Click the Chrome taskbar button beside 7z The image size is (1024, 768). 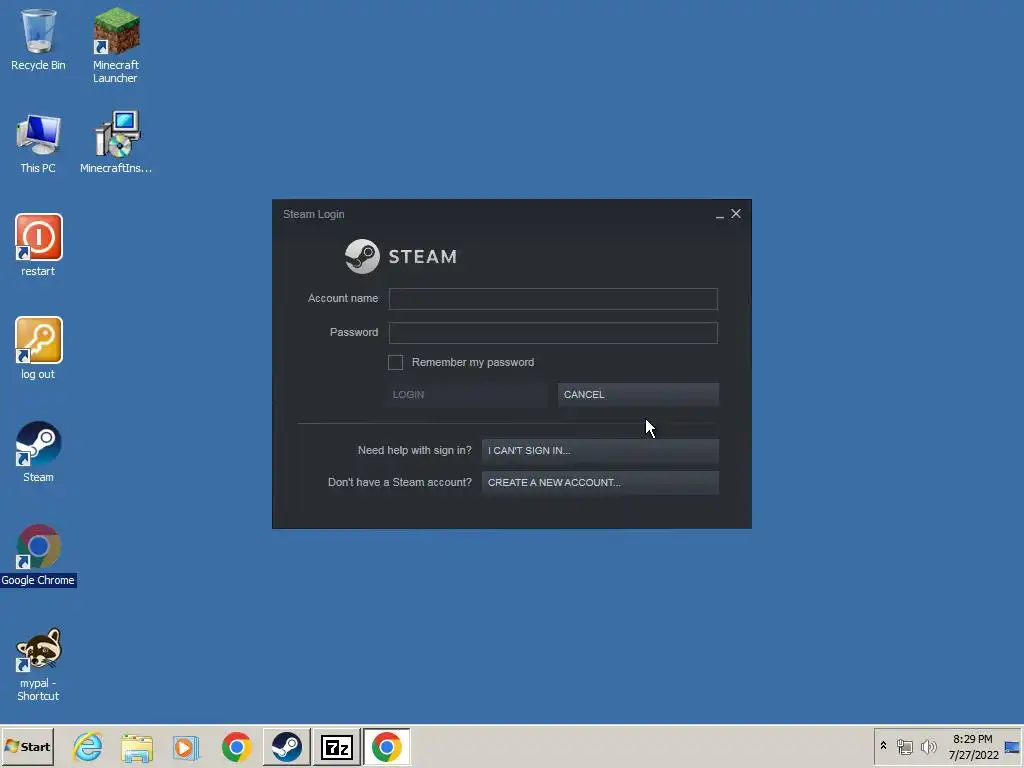coord(387,746)
